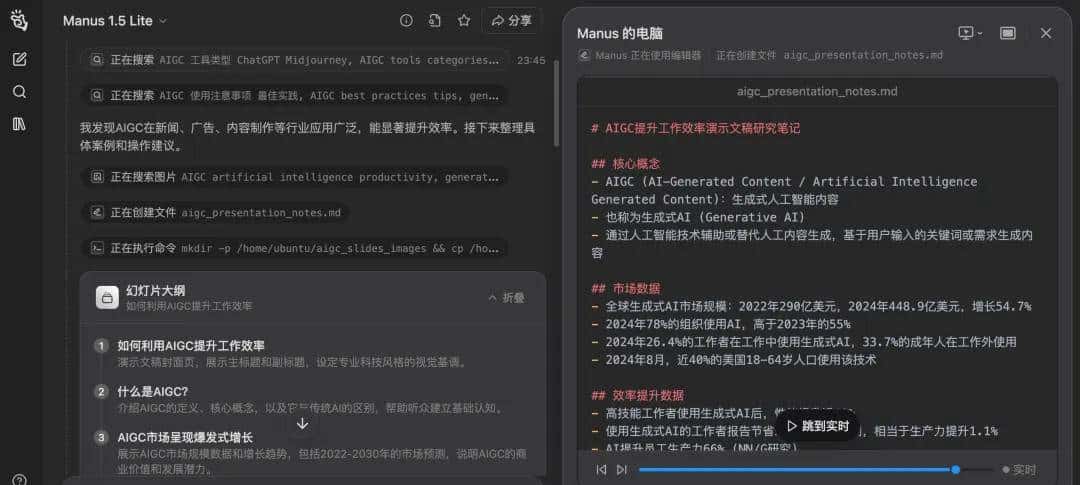
Task: Toggle the computer panel layout icon
Action: (1008, 33)
